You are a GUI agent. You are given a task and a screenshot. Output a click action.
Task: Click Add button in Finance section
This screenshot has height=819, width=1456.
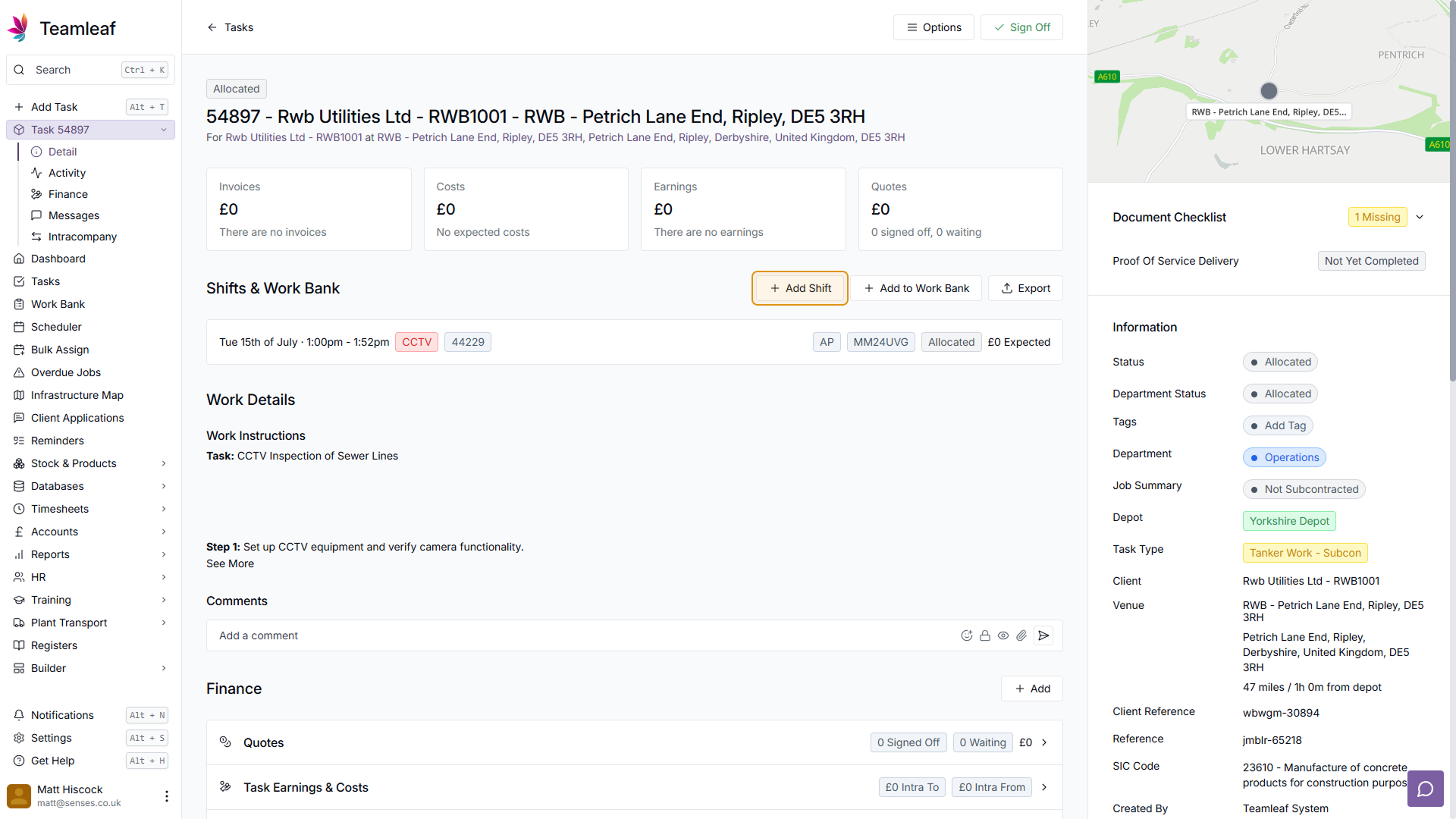(1032, 689)
